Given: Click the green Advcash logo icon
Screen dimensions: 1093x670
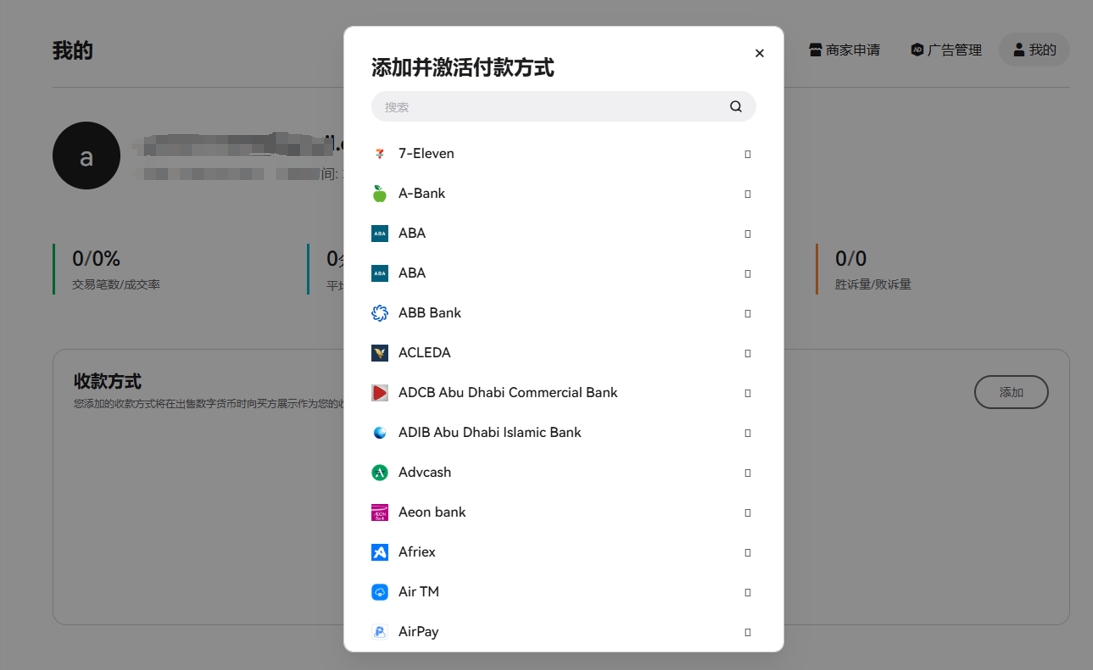Looking at the screenshot, I should [379, 472].
